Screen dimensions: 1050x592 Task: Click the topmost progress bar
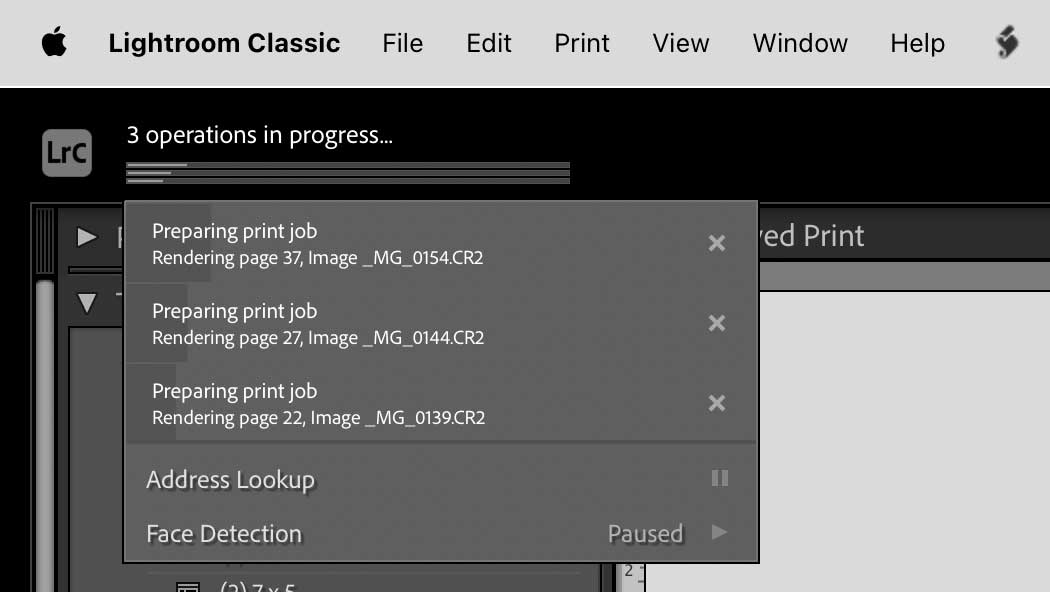click(347, 163)
